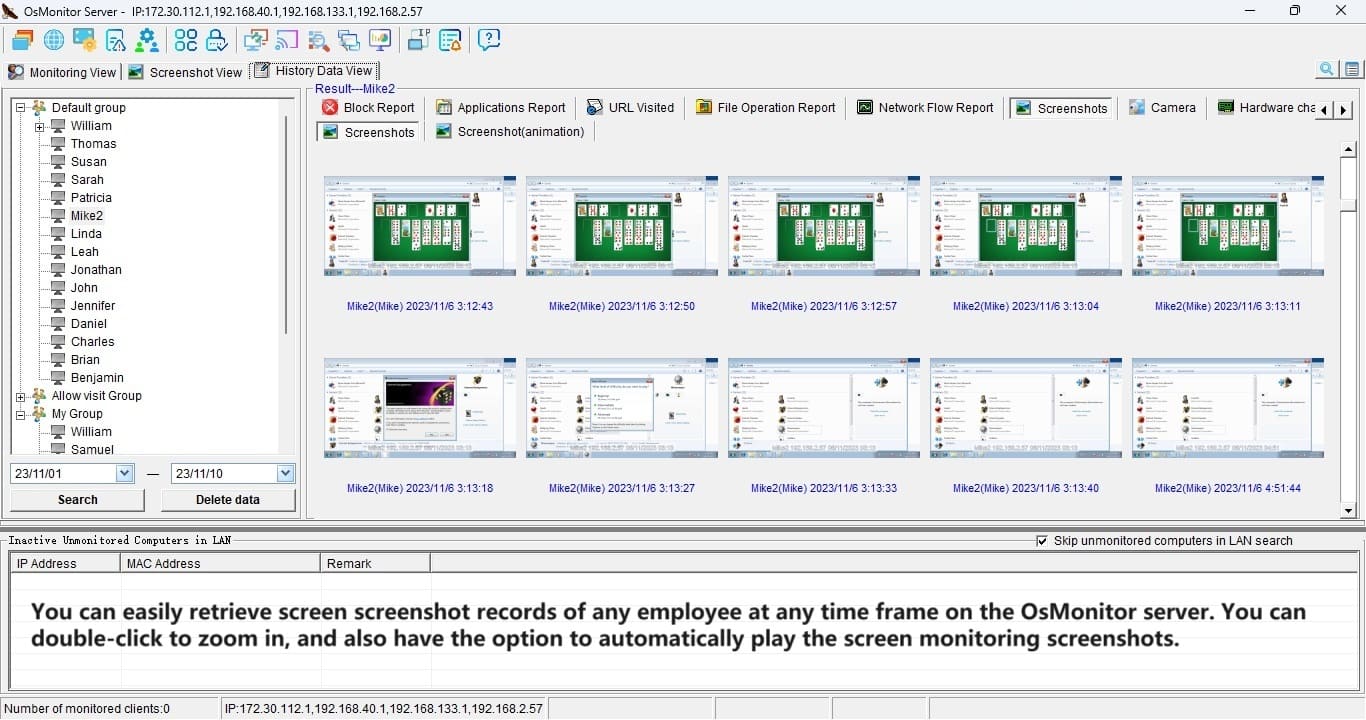Open screenshot thumbnail dated 4:51:44
1366x720 pixels.
1228,409
